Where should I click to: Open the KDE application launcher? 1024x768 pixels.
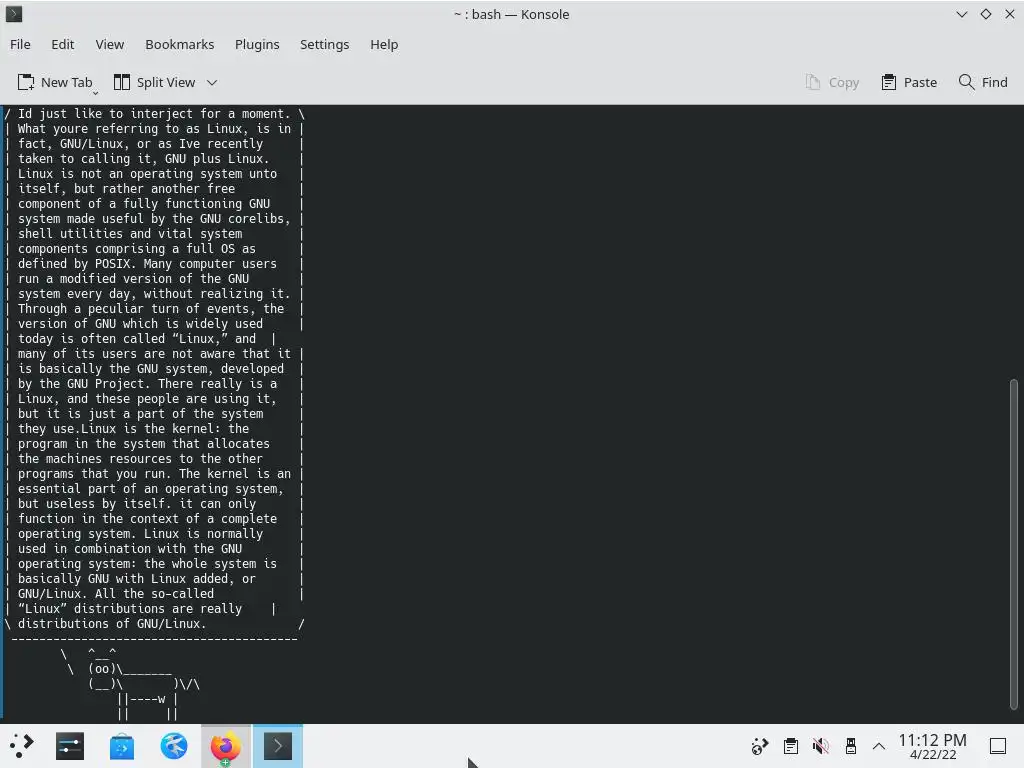[21, 746]
